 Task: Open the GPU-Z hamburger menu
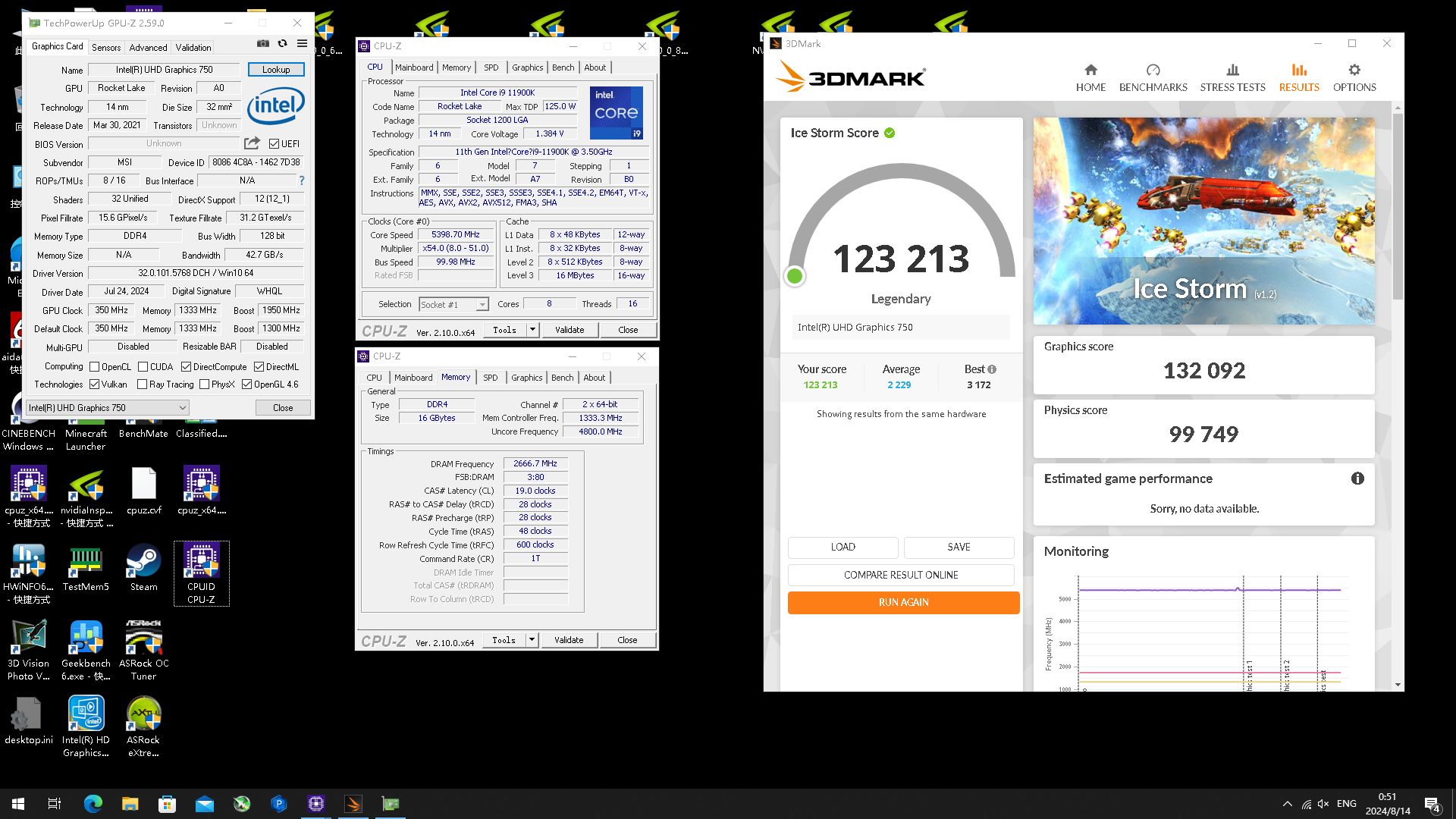pyautogui.click(x=302, y=44)
